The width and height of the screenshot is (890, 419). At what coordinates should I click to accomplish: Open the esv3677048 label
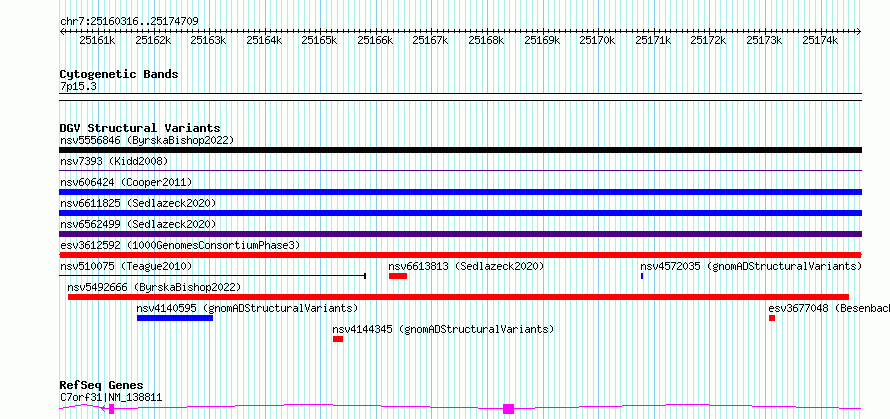tap(829, 308)
